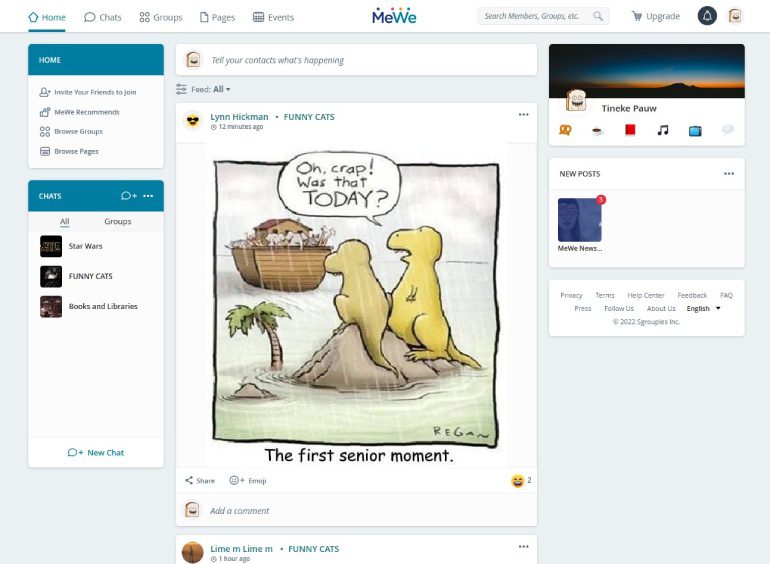Image resolution: width=770 pixels, height=564 pixels.
Task: Click the speech bubble icon on profile card
Action: pyautogui.click(x=728, y=129)
